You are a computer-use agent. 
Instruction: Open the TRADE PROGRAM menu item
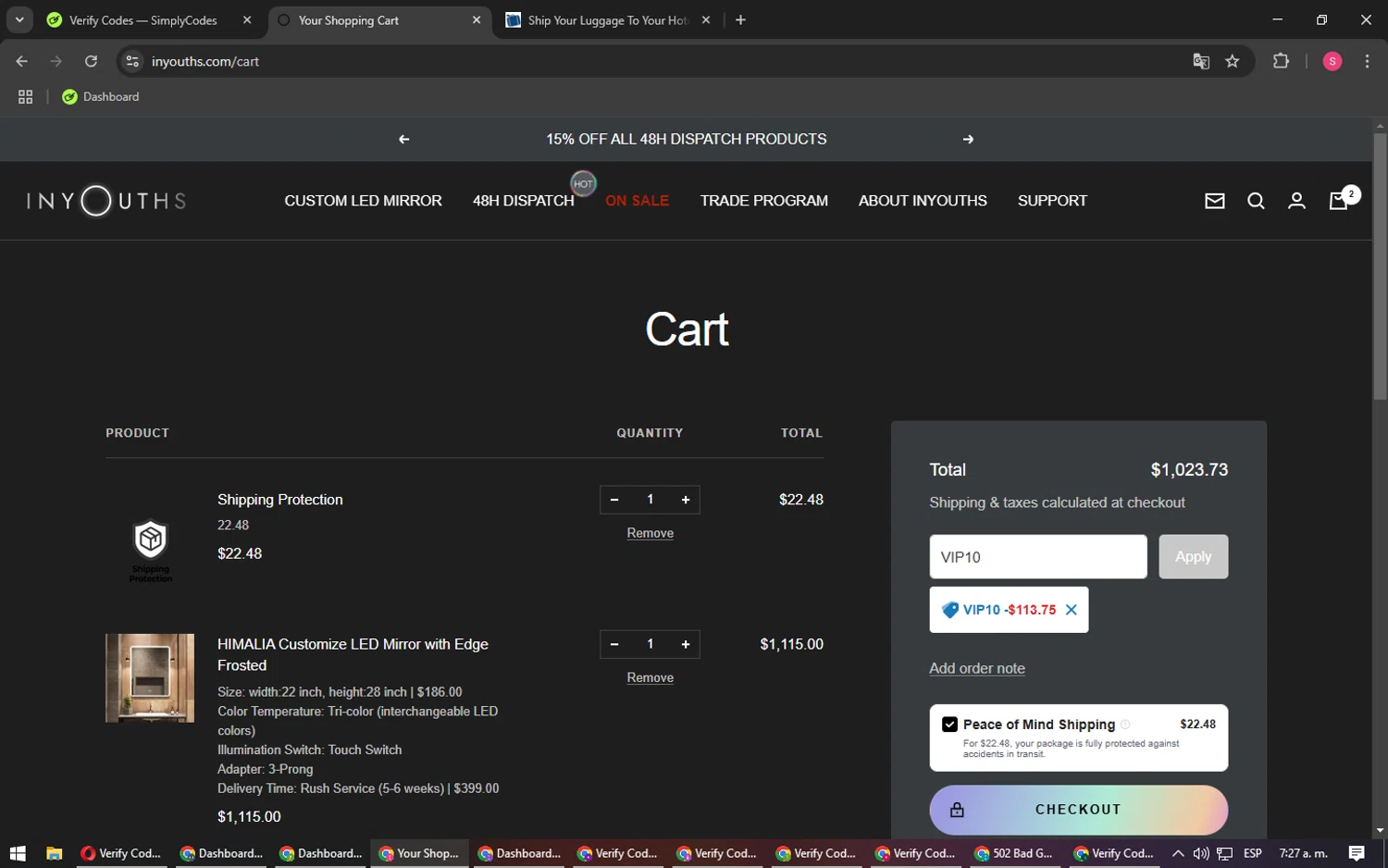[763, 201]
